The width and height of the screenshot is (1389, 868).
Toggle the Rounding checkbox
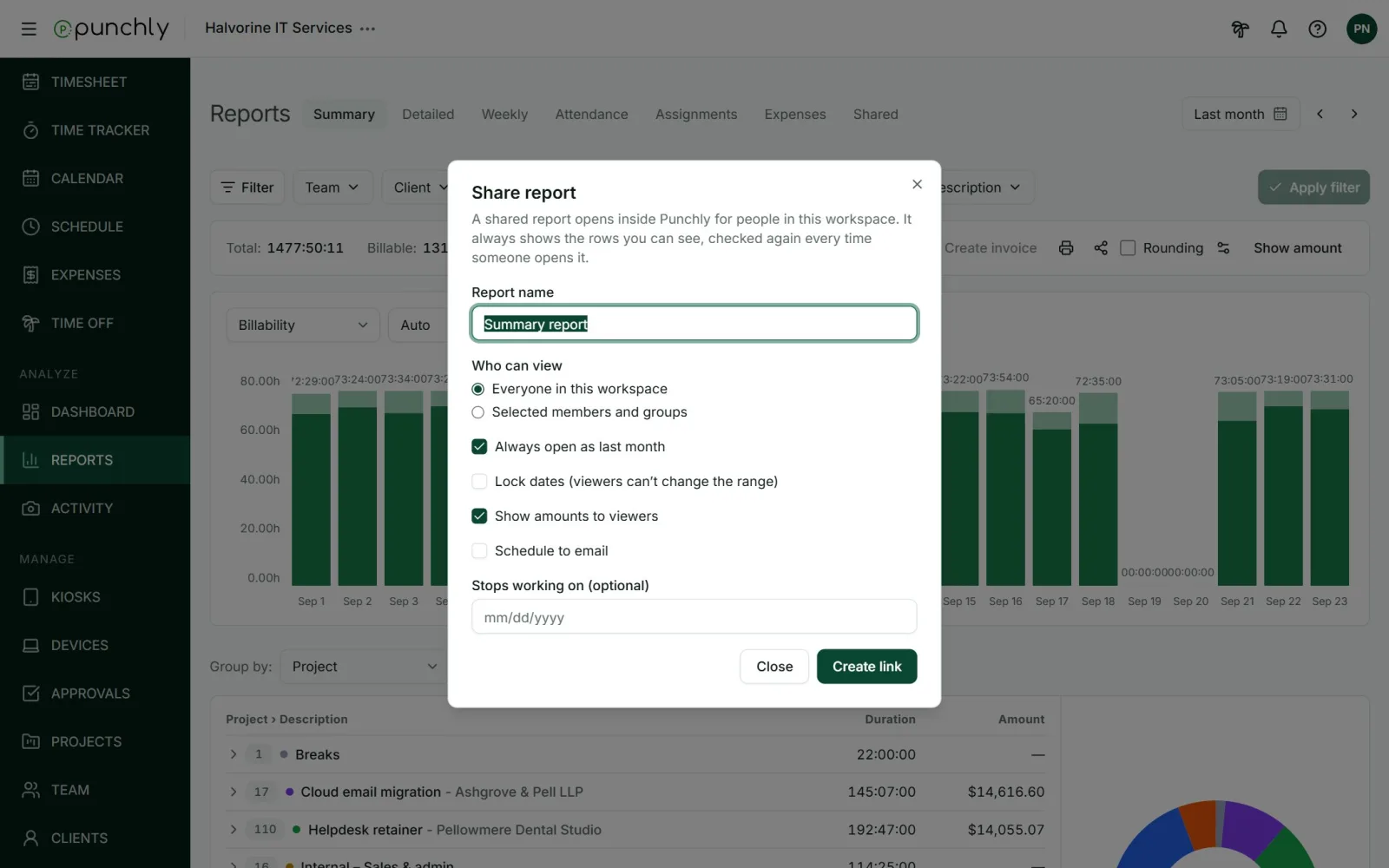[x=1128, y=248]
